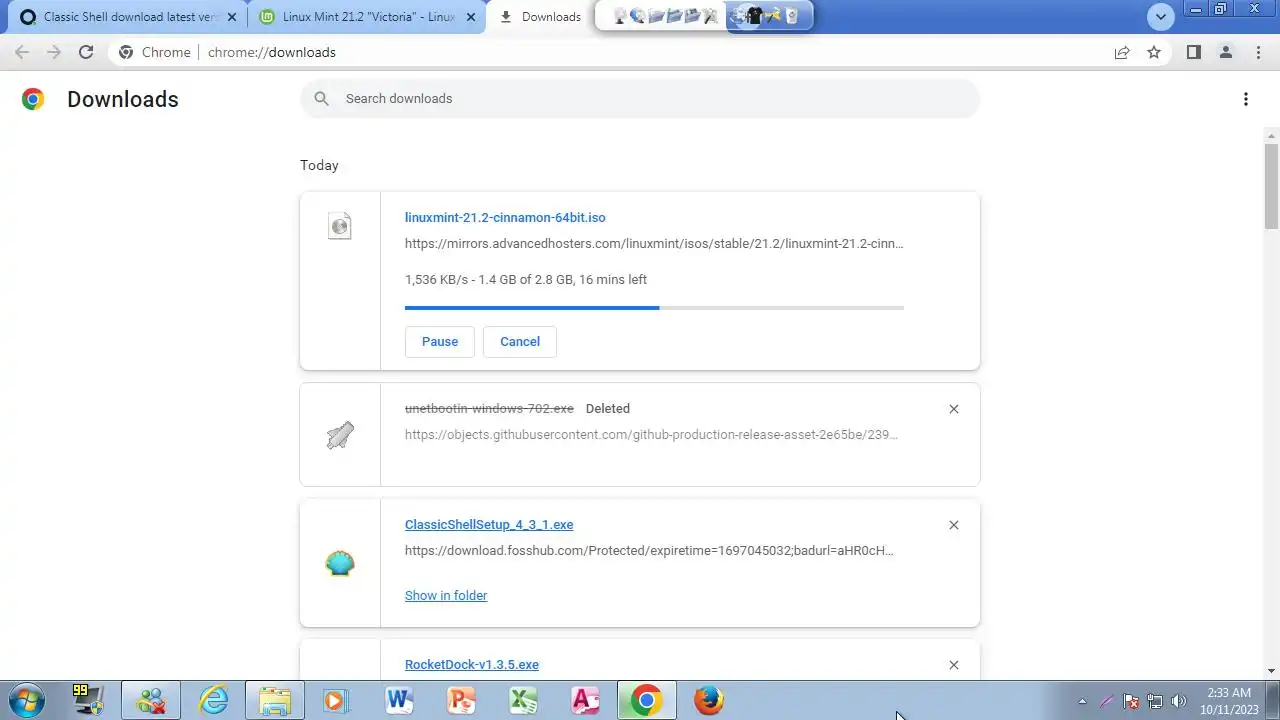The image size is (1280, 720).
Task: Open the Chrome side panel
Action: click(1193, 52)
